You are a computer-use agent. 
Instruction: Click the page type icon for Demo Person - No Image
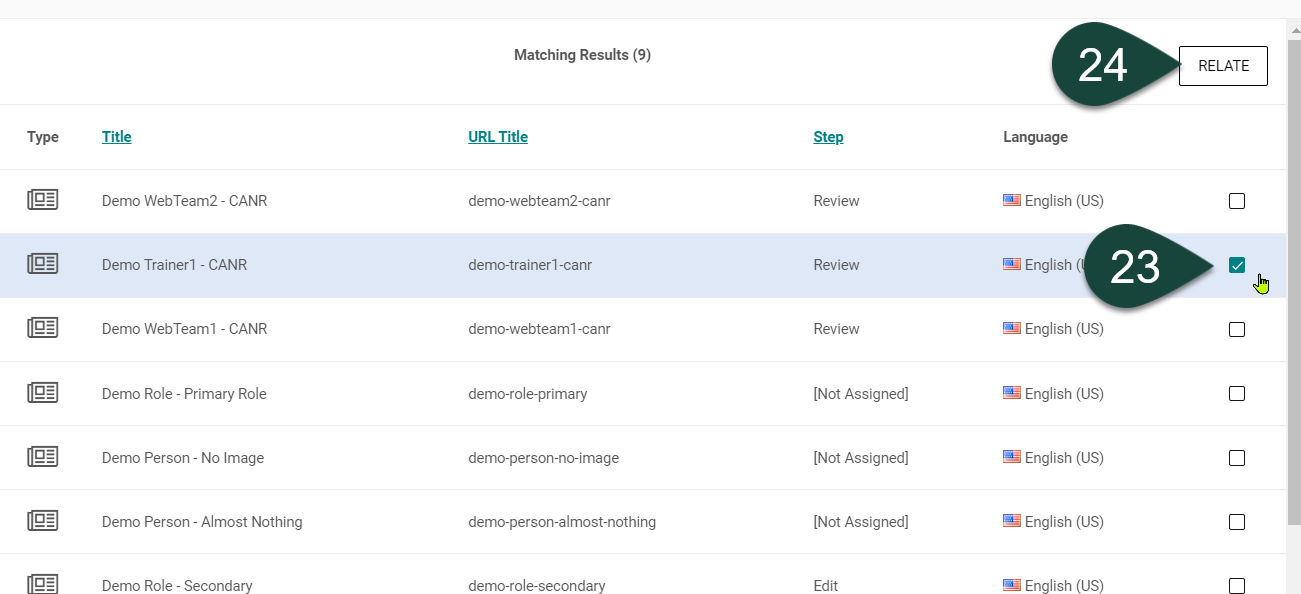click(42, 457)
